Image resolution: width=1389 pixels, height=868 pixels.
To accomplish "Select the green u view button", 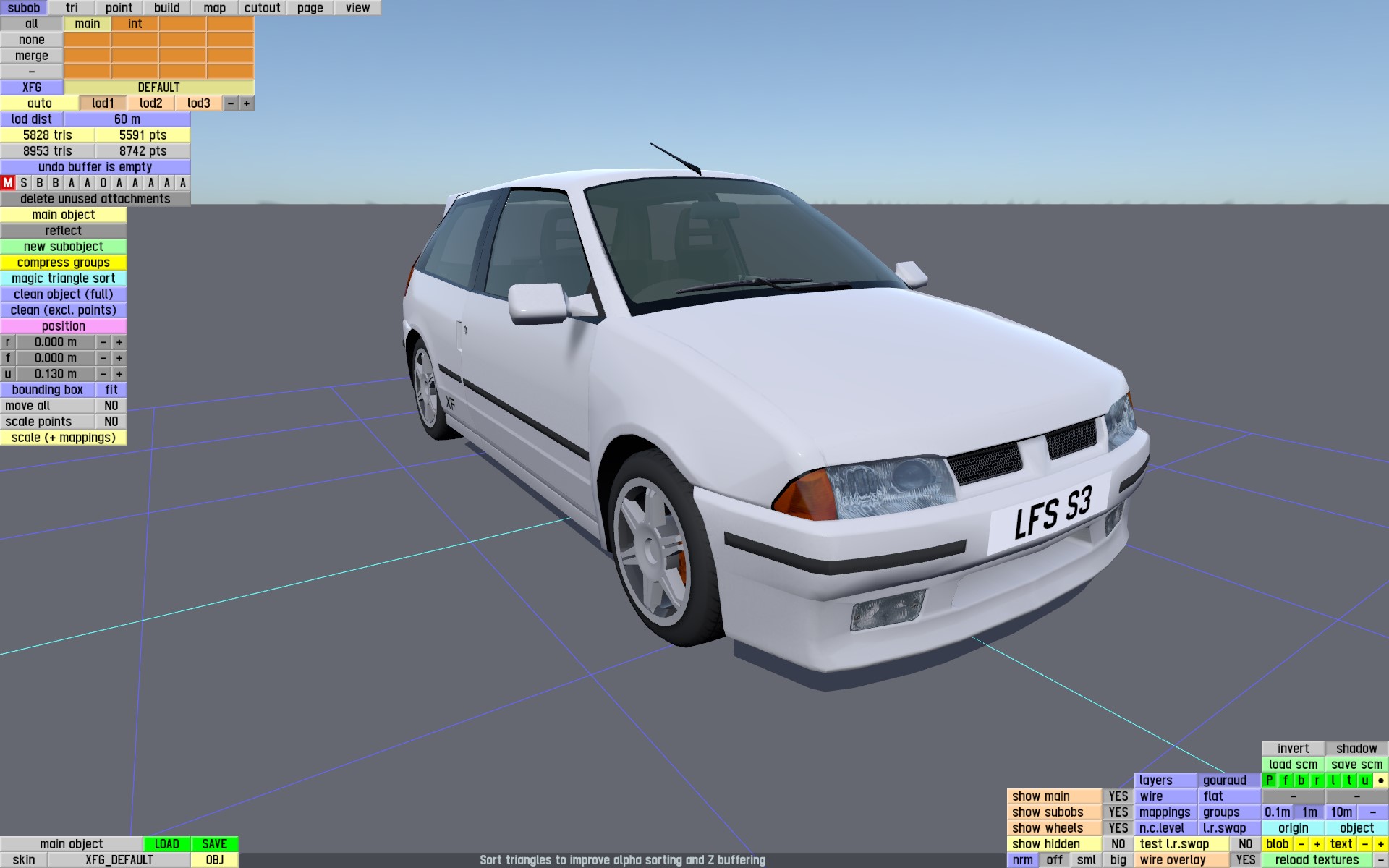I will [x=1365, y=780].
